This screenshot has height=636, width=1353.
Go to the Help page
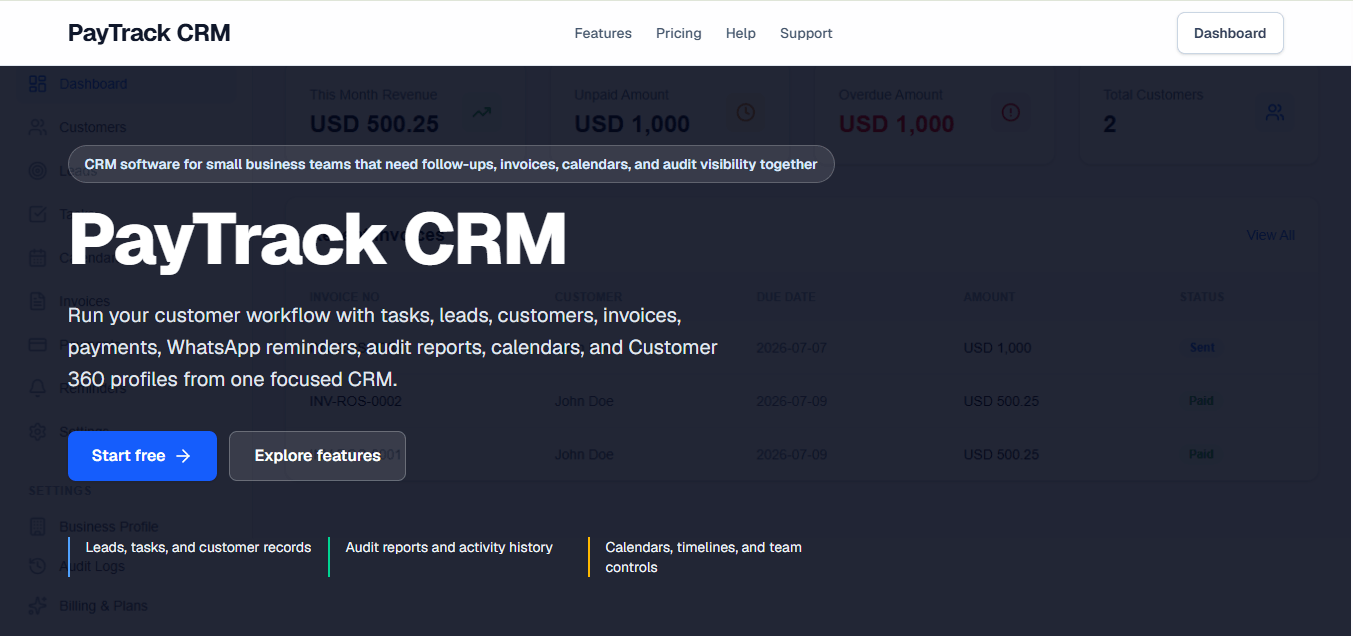point(741,33)
